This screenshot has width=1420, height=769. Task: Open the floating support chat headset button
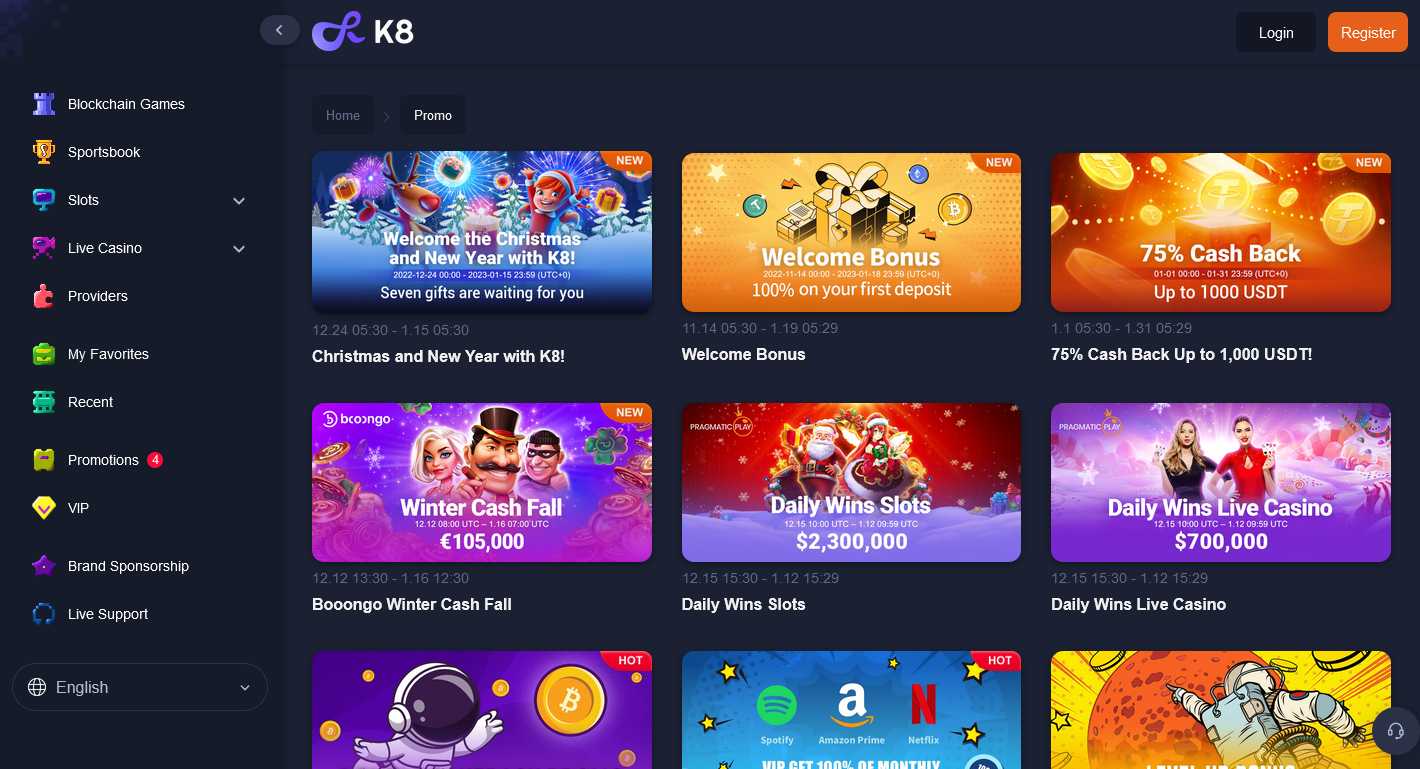pos(1395,731)
